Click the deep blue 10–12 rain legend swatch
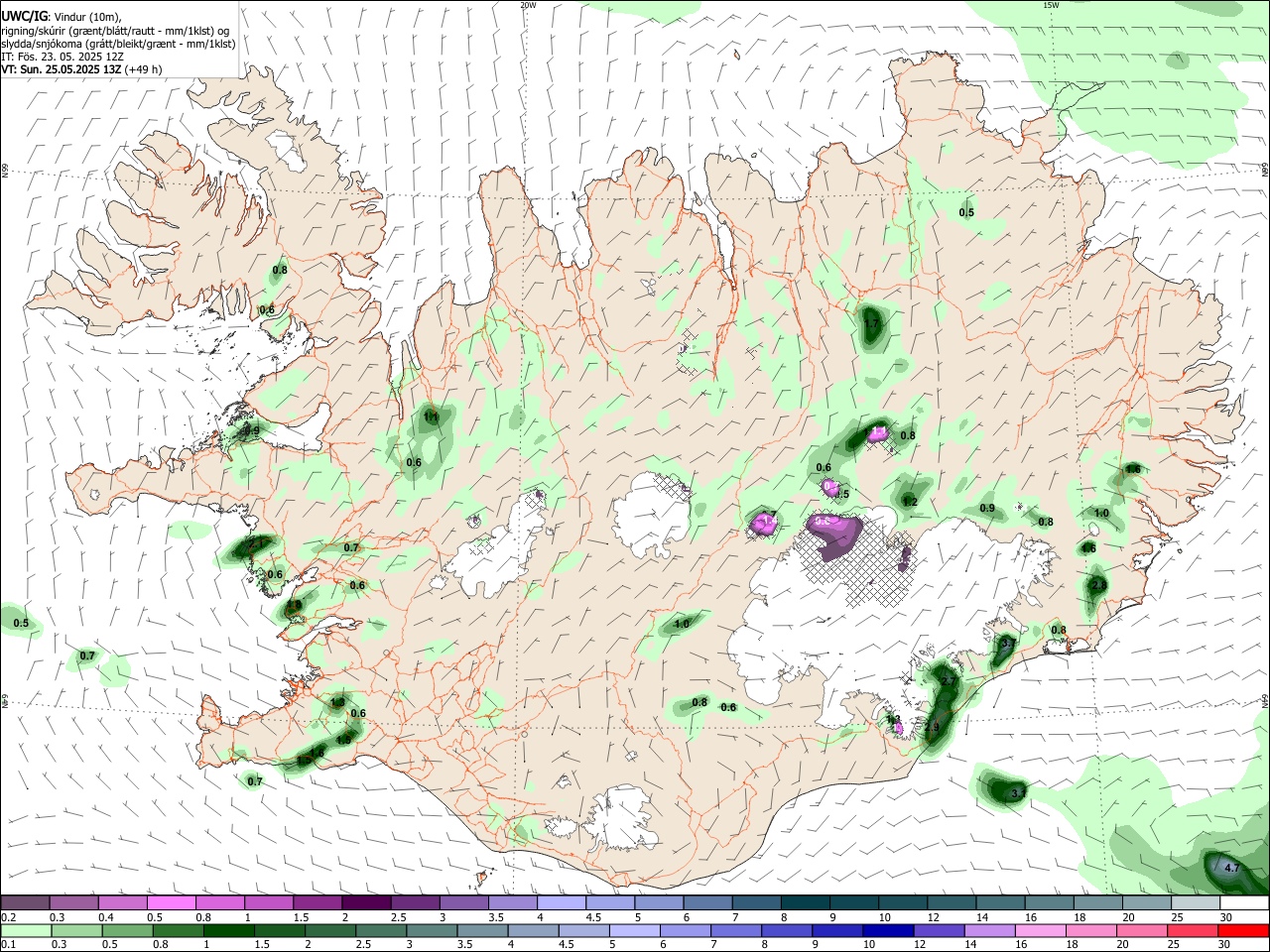 [x=888, y=930]
